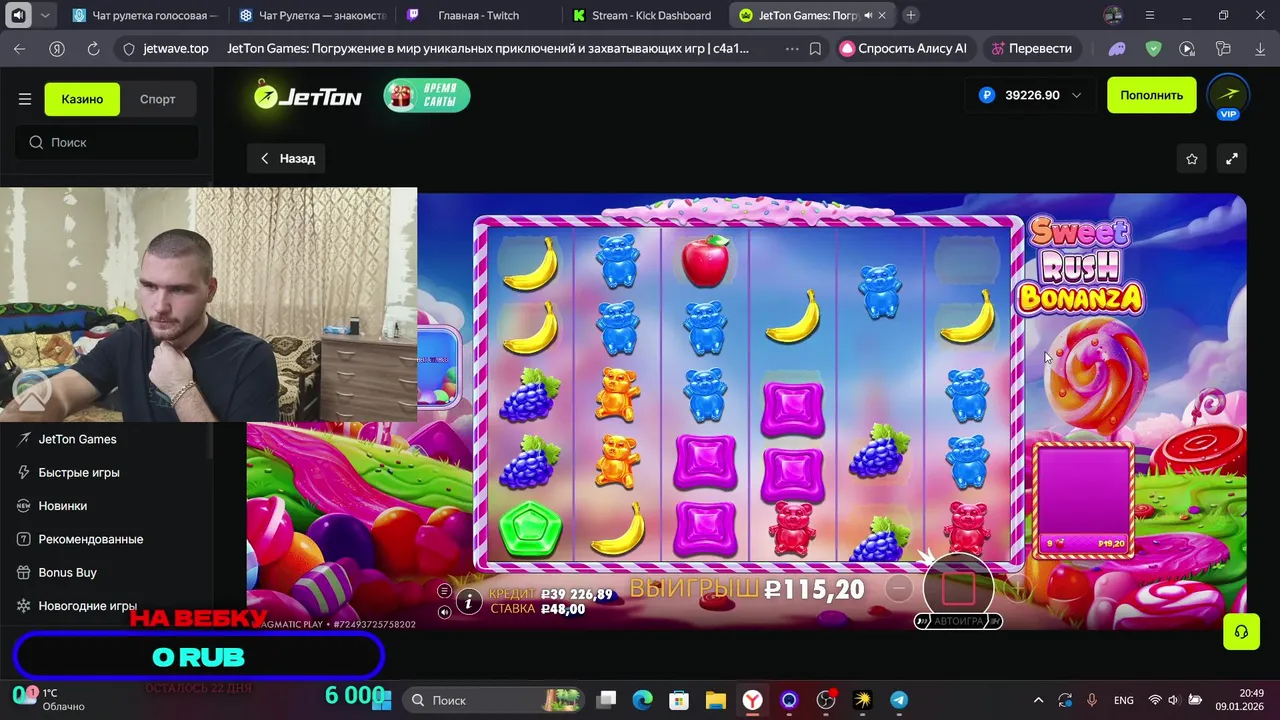Add game to favorites with star icon

(1192, 158)
